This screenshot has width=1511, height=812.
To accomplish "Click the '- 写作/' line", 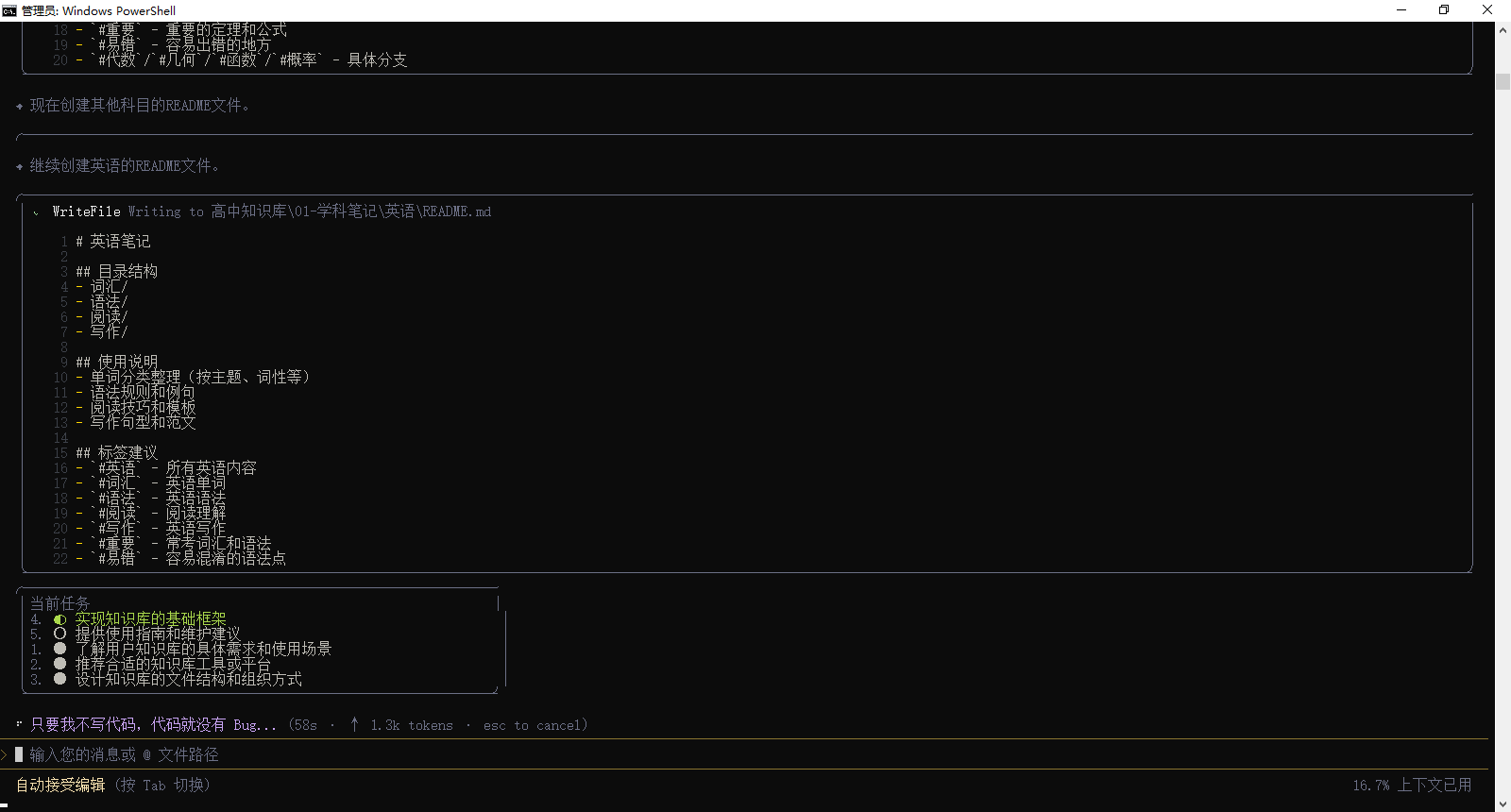I will tap(102, 332).
